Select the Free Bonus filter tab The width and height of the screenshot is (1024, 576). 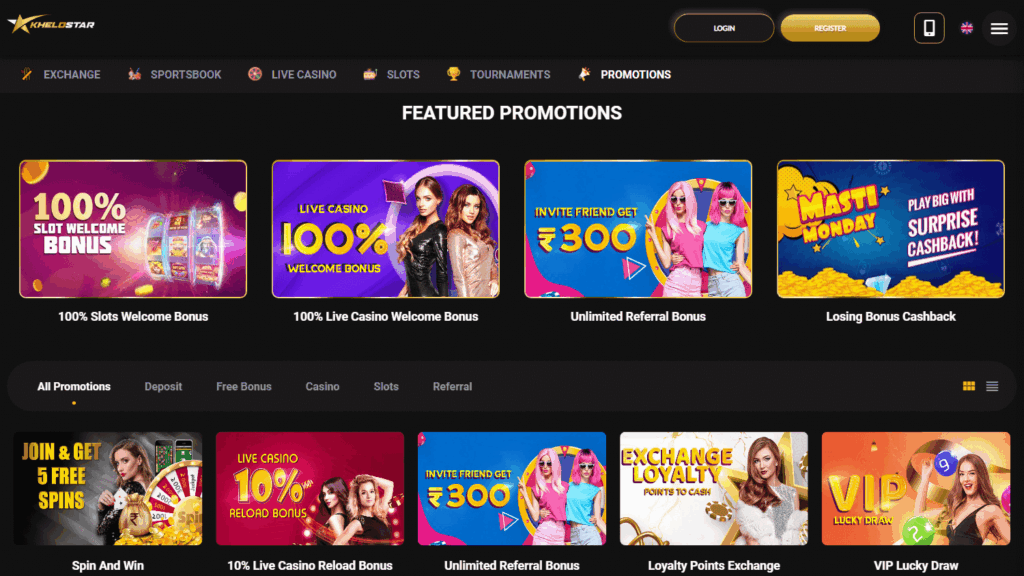[x=244, y=387]
